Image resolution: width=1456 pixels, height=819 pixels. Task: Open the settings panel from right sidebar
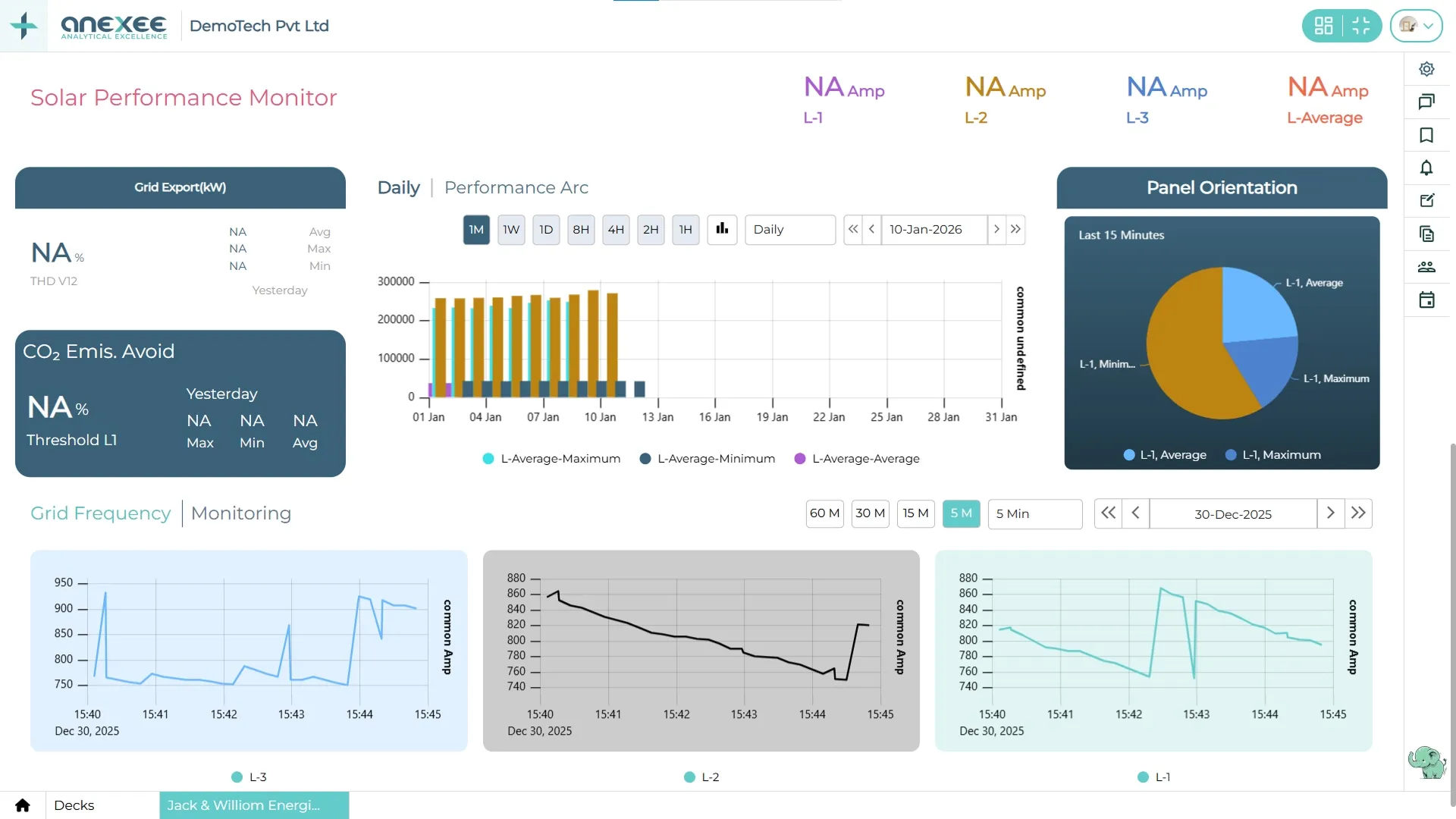click(1427, 68)
